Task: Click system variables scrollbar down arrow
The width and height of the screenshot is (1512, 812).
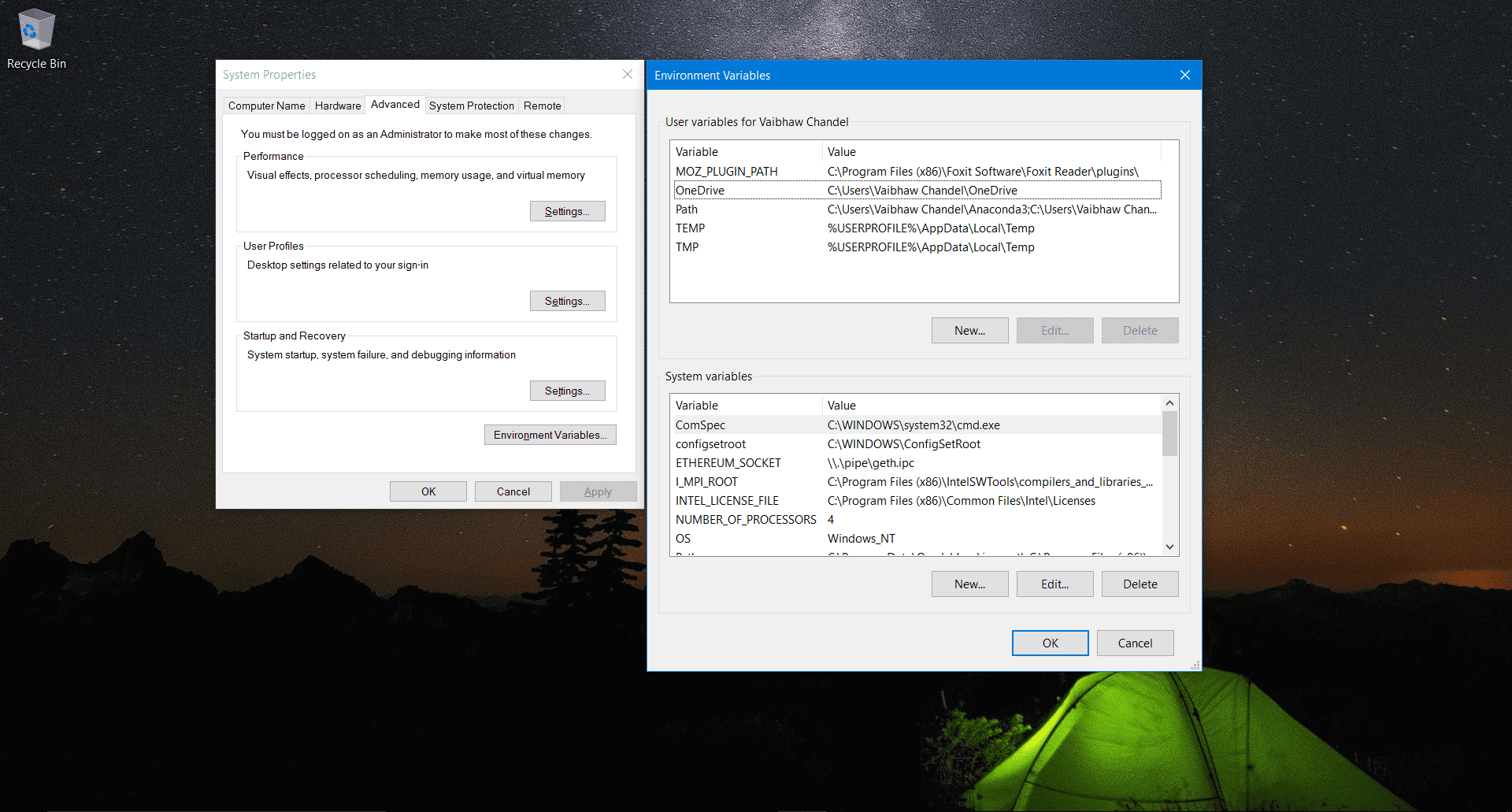Action: pyautogui.click(x=1169, y=547)
